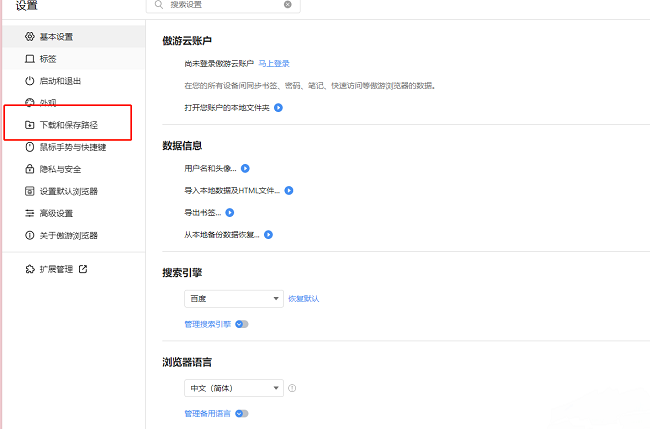Viewport: 650px width, 429px height.
Task: Click the 恢复默认 link
Action: 304,299
